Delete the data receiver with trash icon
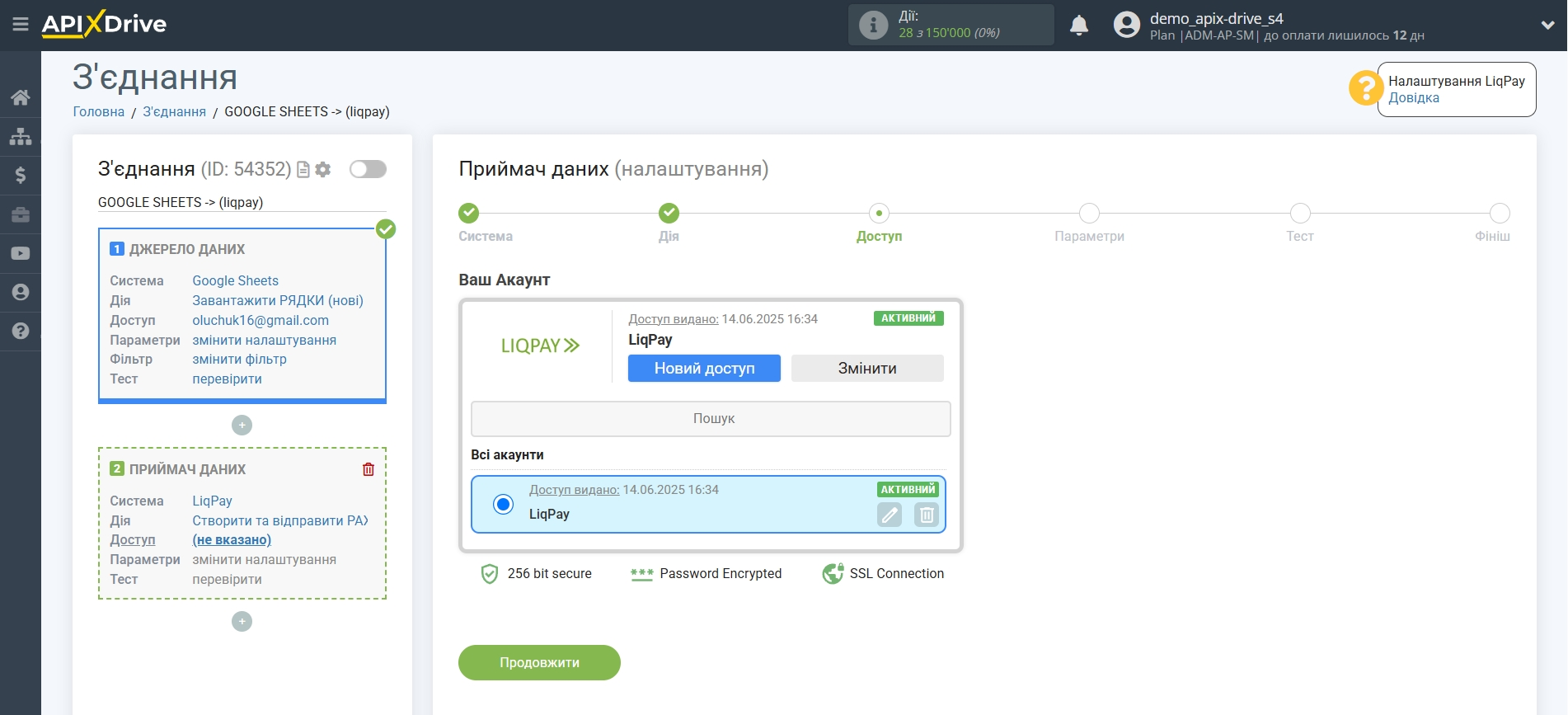This screenshot has height=715, width=1568. click(x=369, y=469)
